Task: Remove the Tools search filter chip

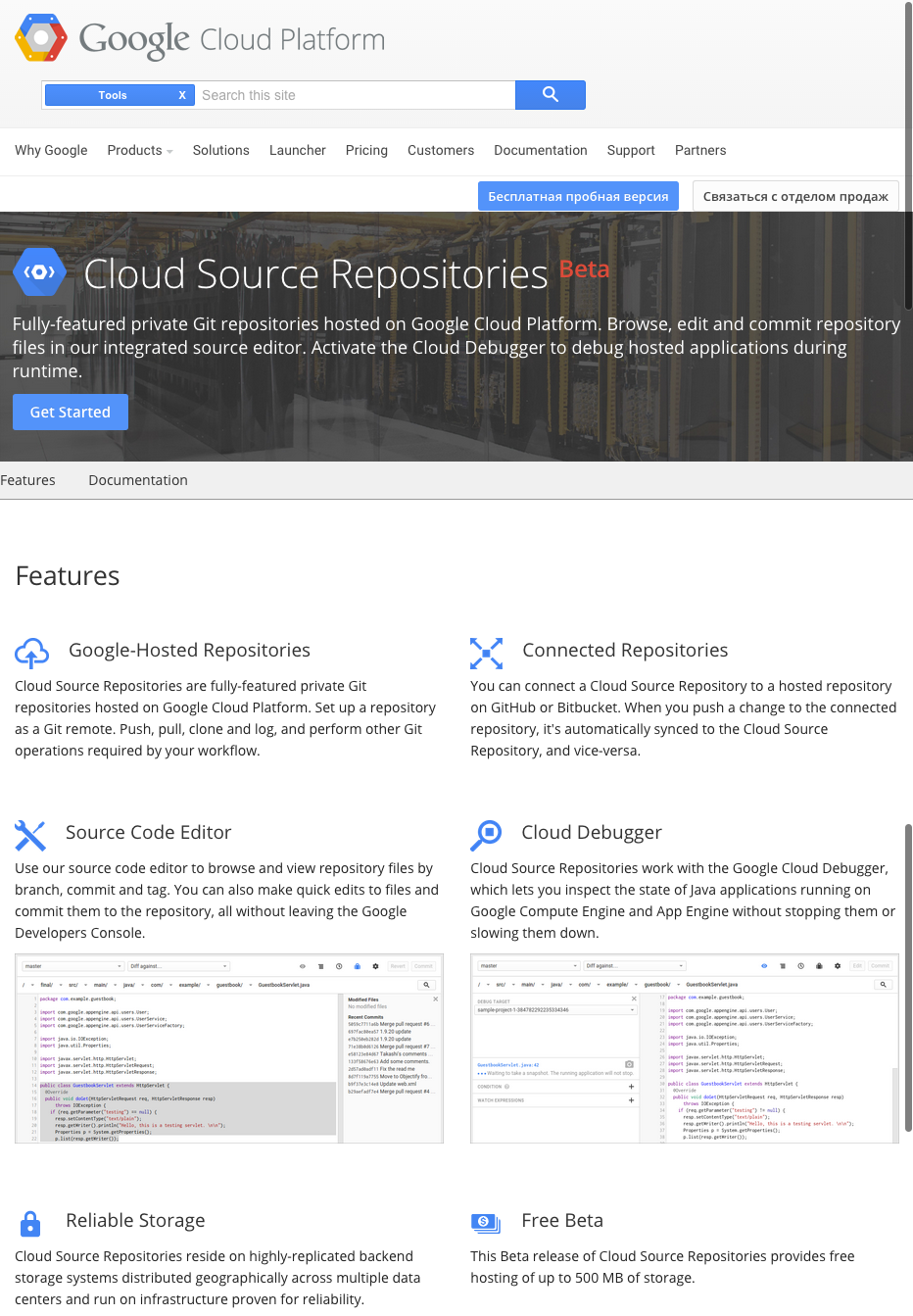Action: coord(182,95)
